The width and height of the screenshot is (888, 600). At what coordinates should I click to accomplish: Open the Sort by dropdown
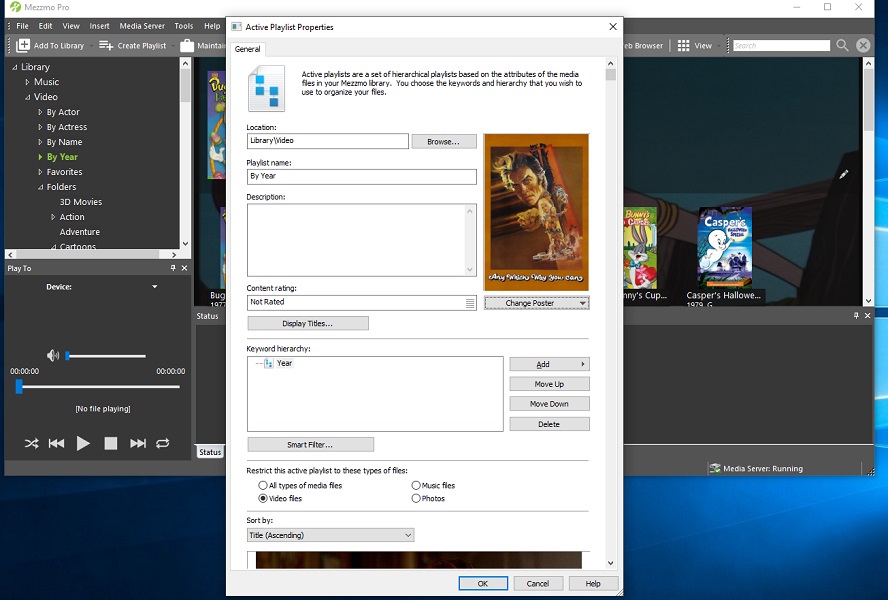(x=331, y=535)
